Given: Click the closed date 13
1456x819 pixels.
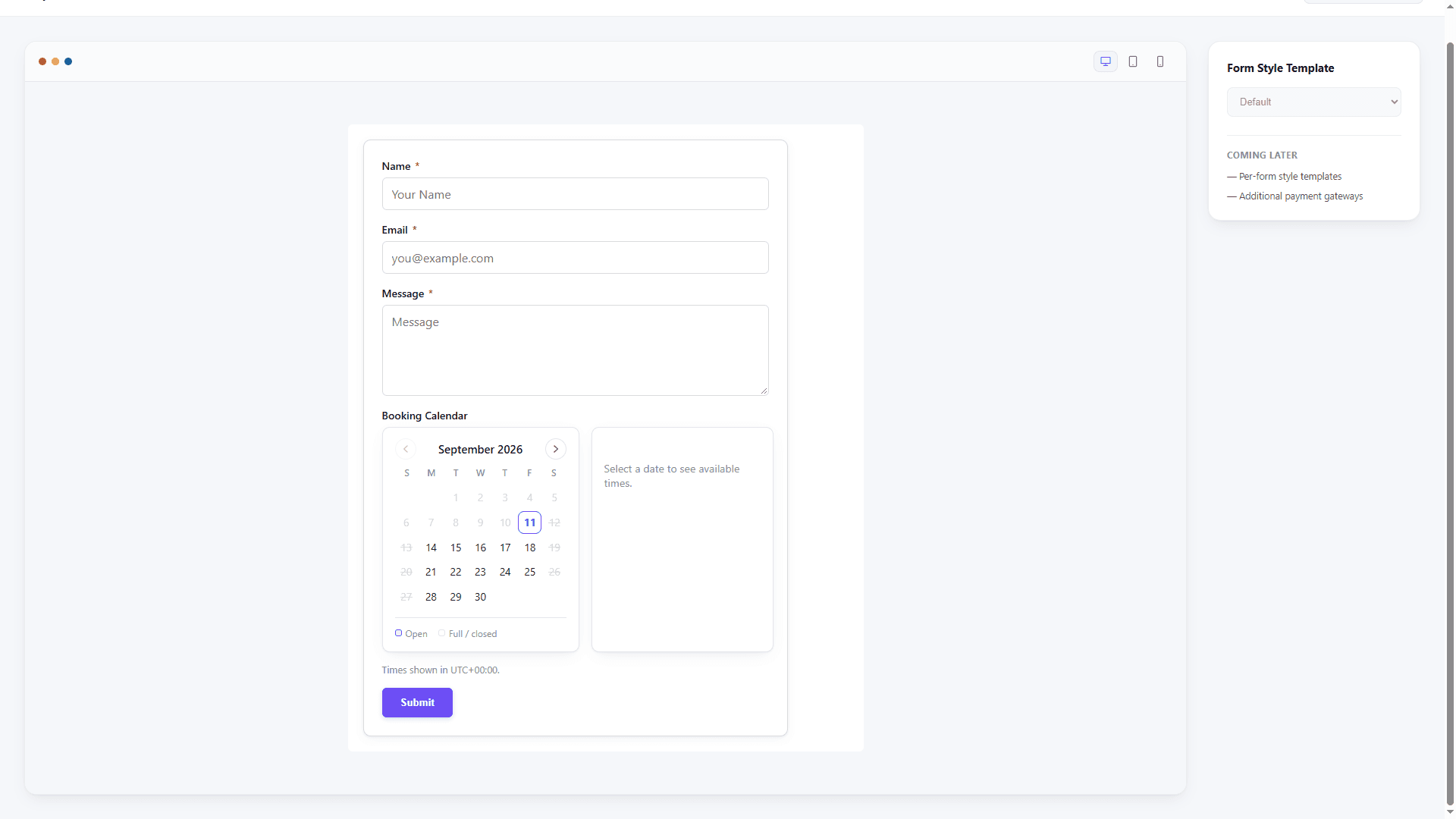Looking at the screenshot, I should (x=406, y=548).
